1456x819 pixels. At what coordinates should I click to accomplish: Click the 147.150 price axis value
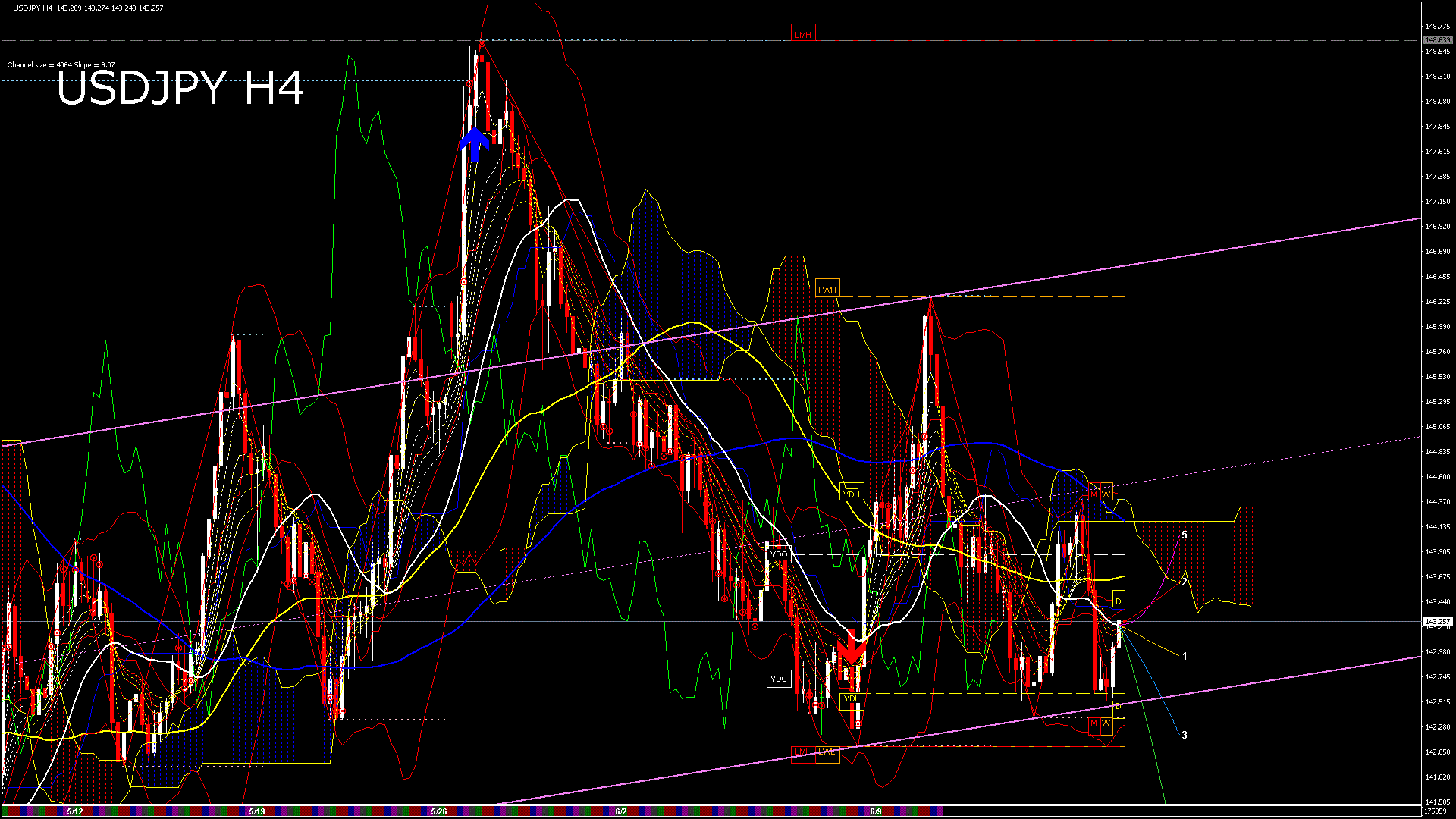pos(1438,201)
